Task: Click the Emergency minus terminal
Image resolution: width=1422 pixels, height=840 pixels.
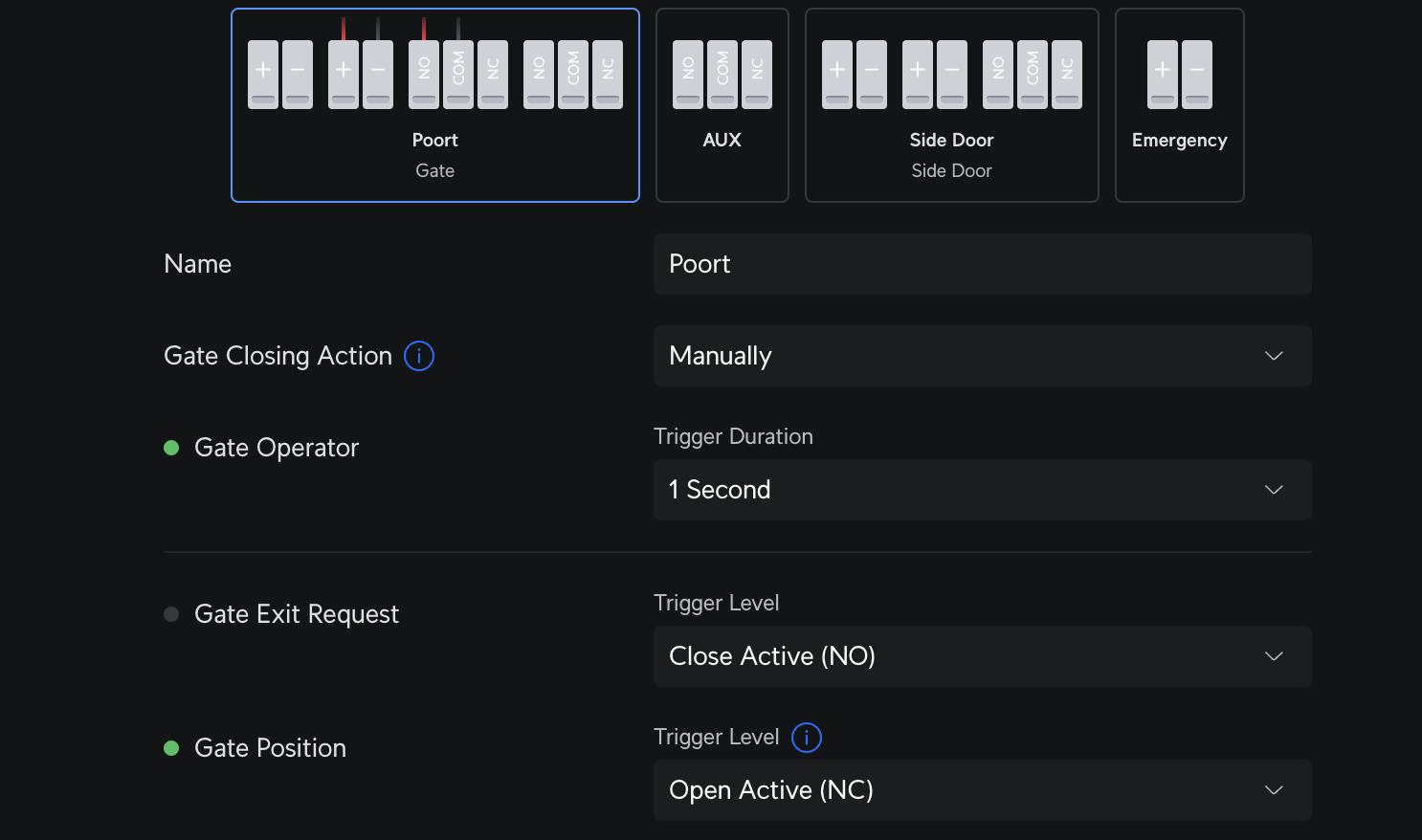Action: (1197, 75)
